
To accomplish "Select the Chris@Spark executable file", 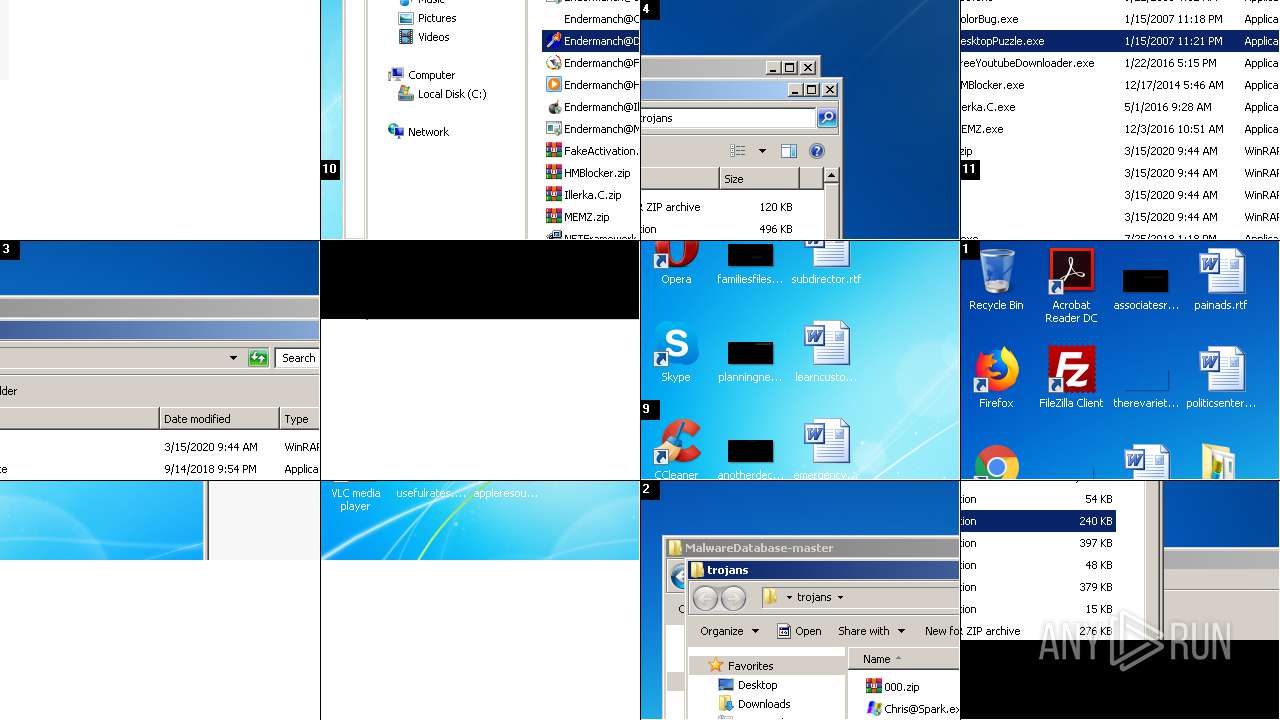I will click(x=912, y=709).
